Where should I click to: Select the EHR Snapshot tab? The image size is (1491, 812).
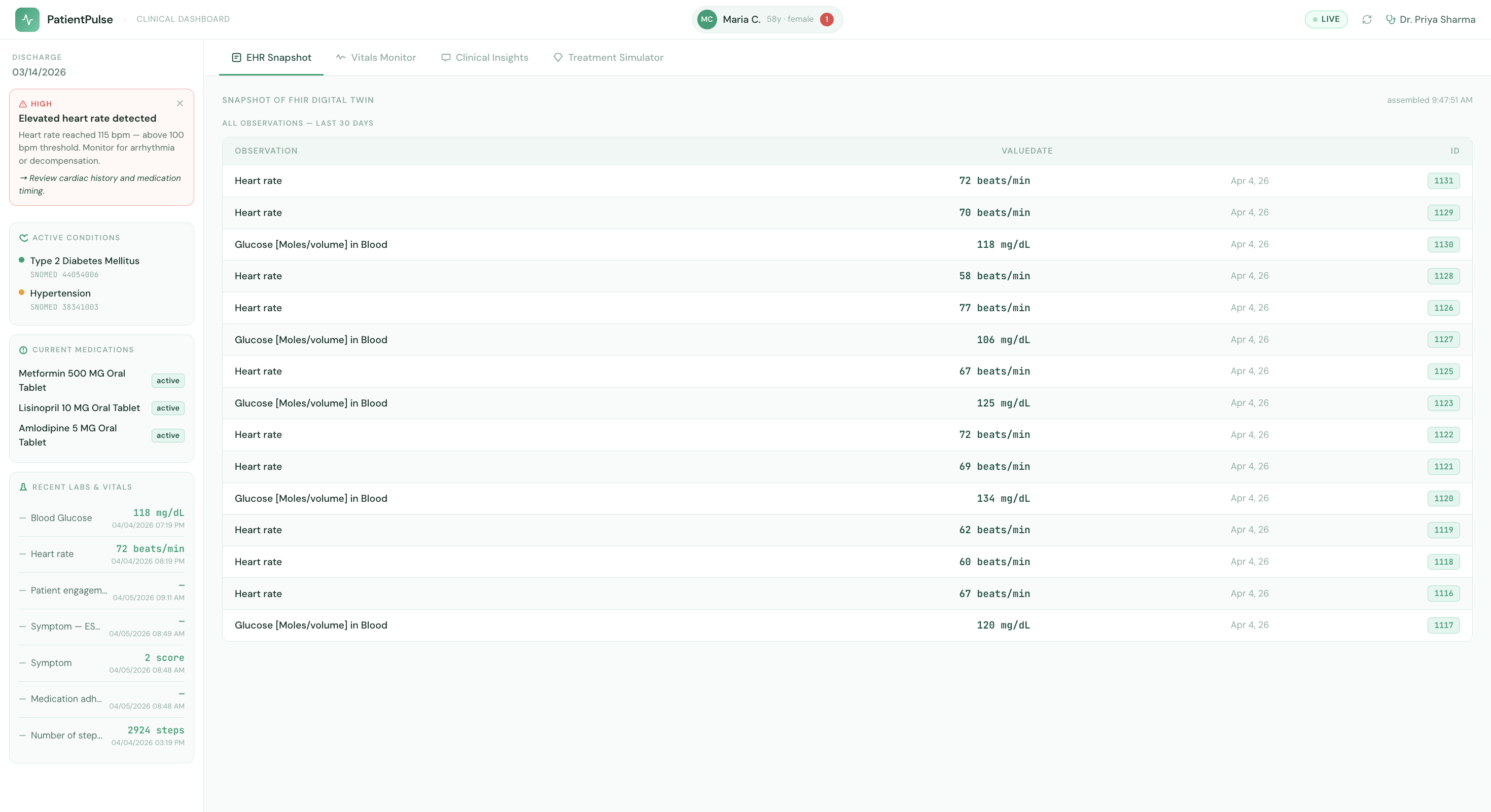[271, 58]
